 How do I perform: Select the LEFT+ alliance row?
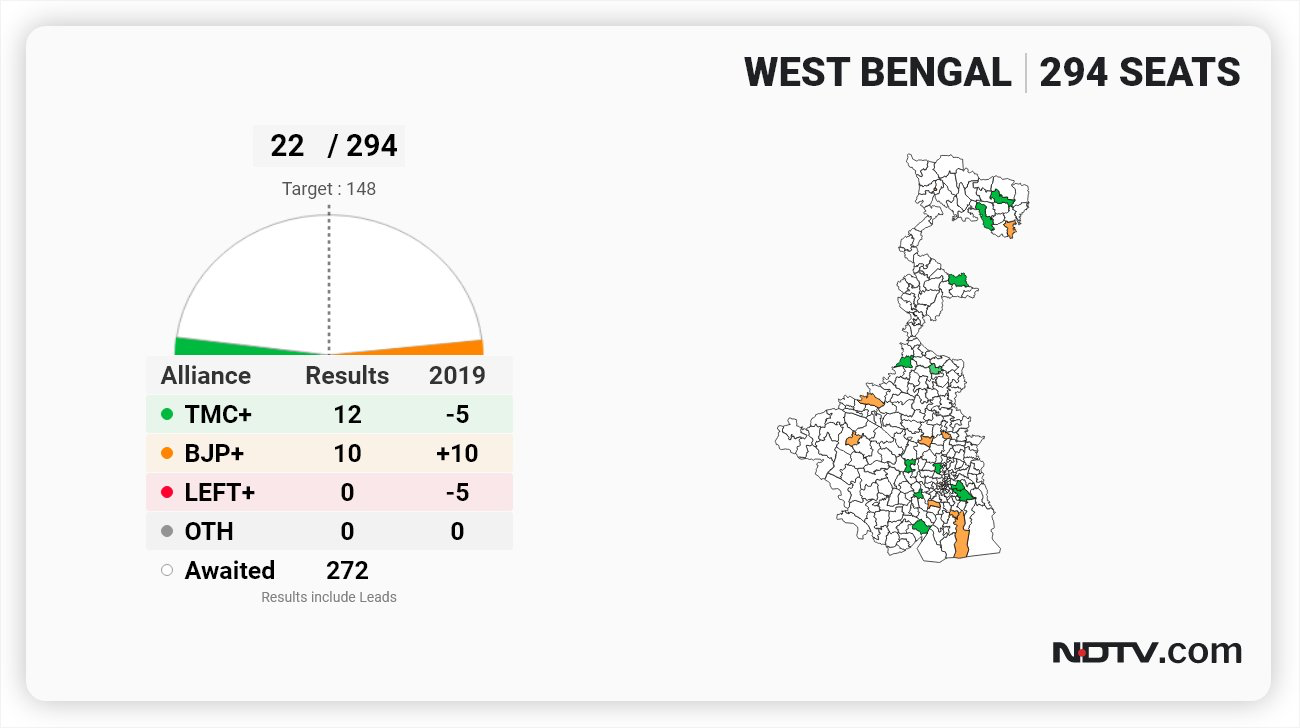click(329, 492)
